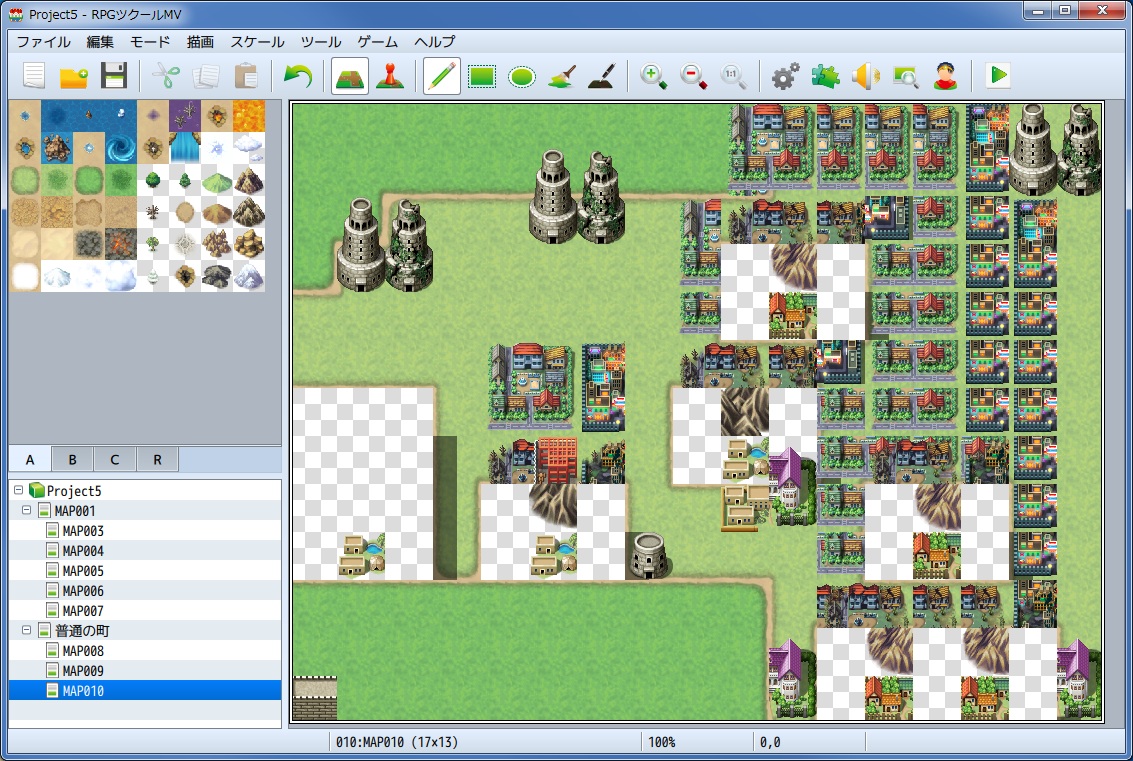Collapse the Project5 tree root
Image resolution: width=1133 pixels, height=761 pixels.
(x=19, y=490)
